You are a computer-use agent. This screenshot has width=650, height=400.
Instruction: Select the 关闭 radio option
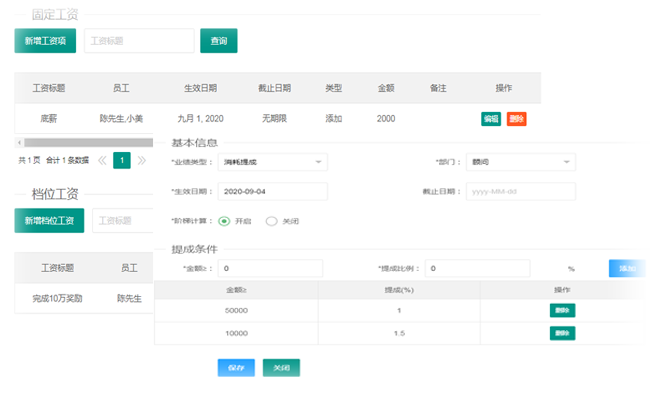coord(271,221)
